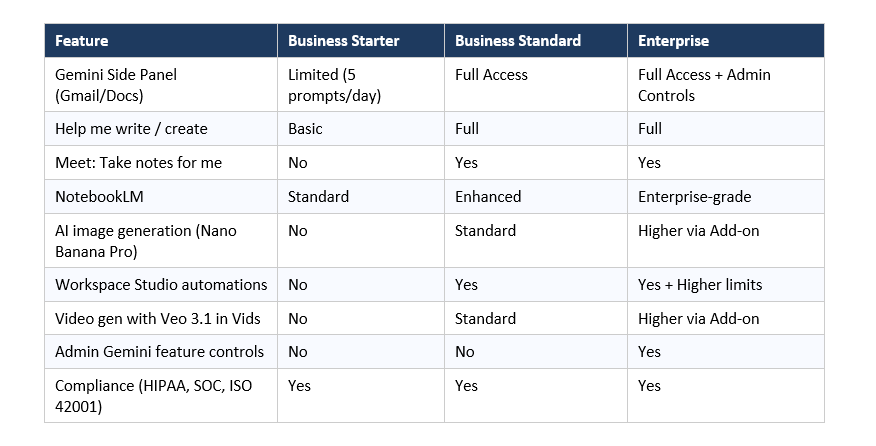
Task: Click the Meet: Take notes for me cell
Action: tap(138, 163)
